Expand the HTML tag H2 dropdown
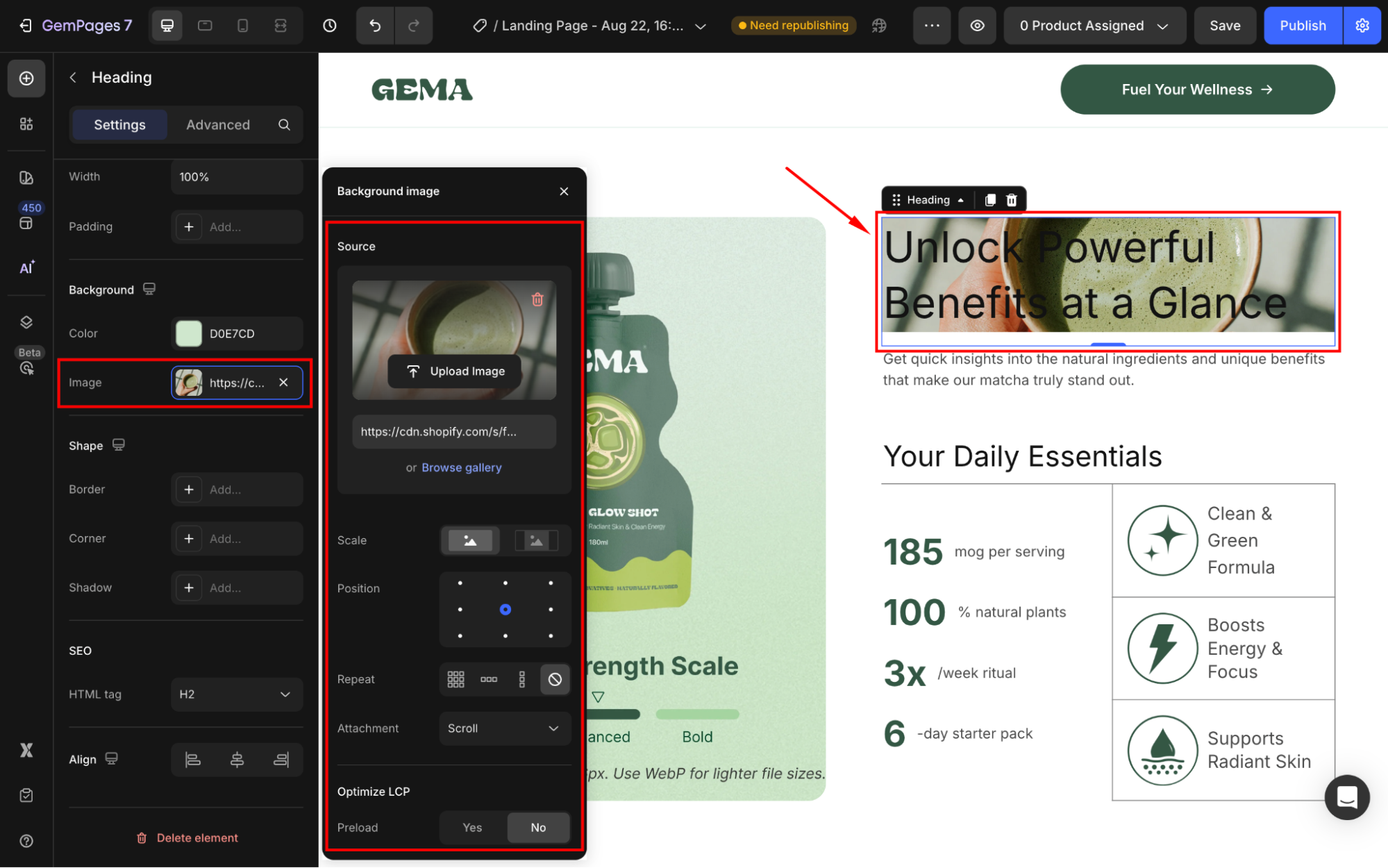1388x868 pixels. click(236, 694)
